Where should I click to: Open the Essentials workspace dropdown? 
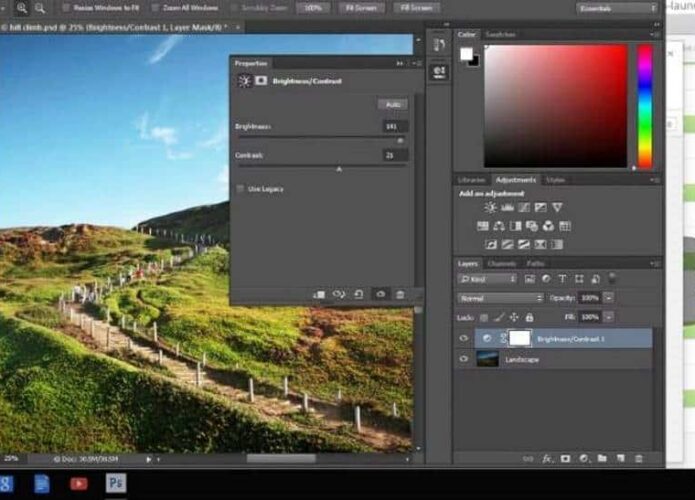click(616, 8)
